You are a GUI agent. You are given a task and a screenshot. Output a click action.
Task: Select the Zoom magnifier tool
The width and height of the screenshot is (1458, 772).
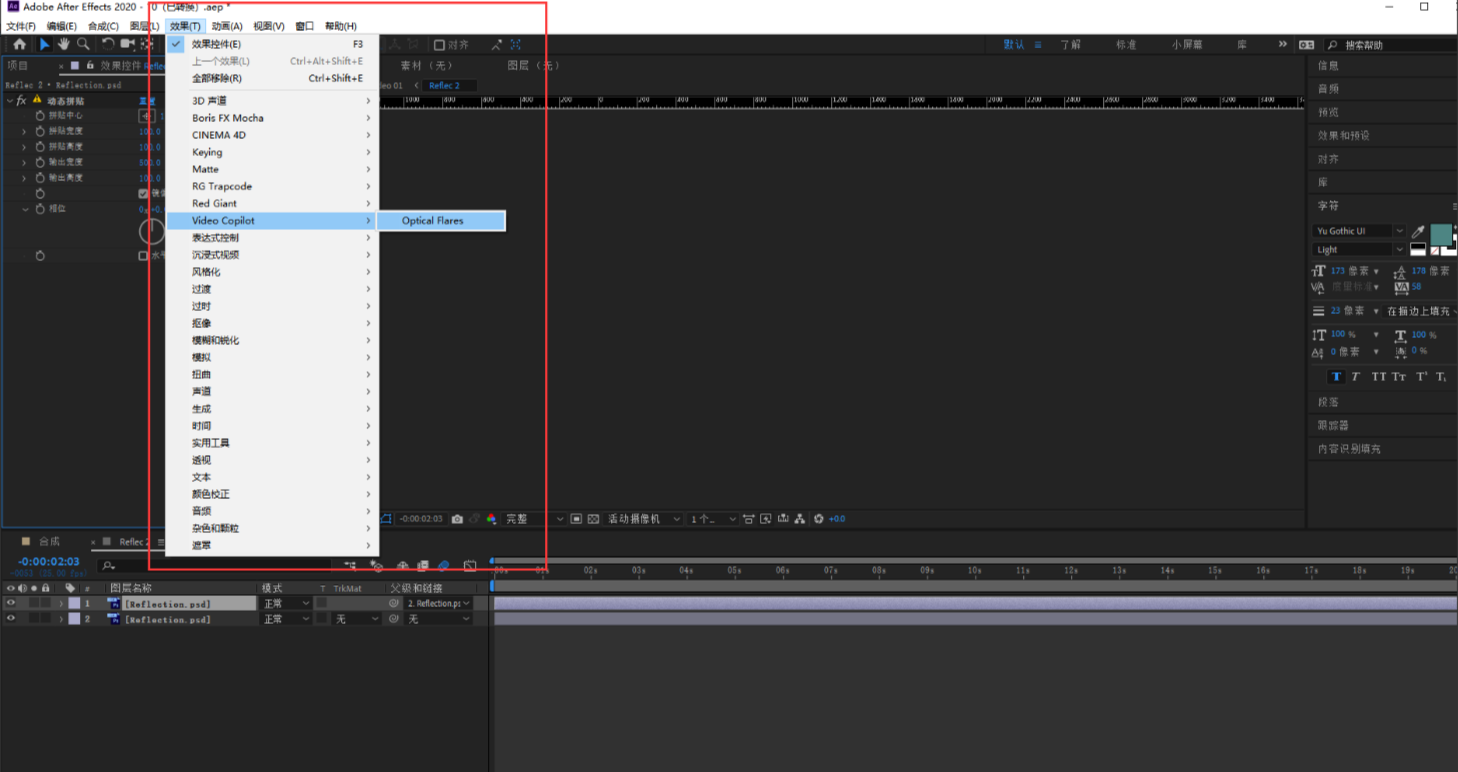pos(83,45)
